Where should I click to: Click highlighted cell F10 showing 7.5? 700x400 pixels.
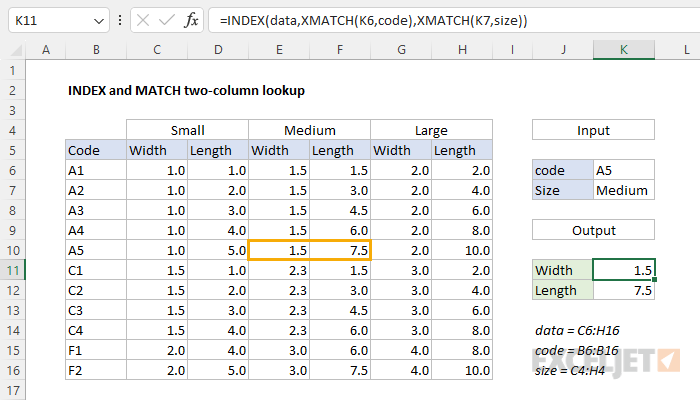(340, 250)
